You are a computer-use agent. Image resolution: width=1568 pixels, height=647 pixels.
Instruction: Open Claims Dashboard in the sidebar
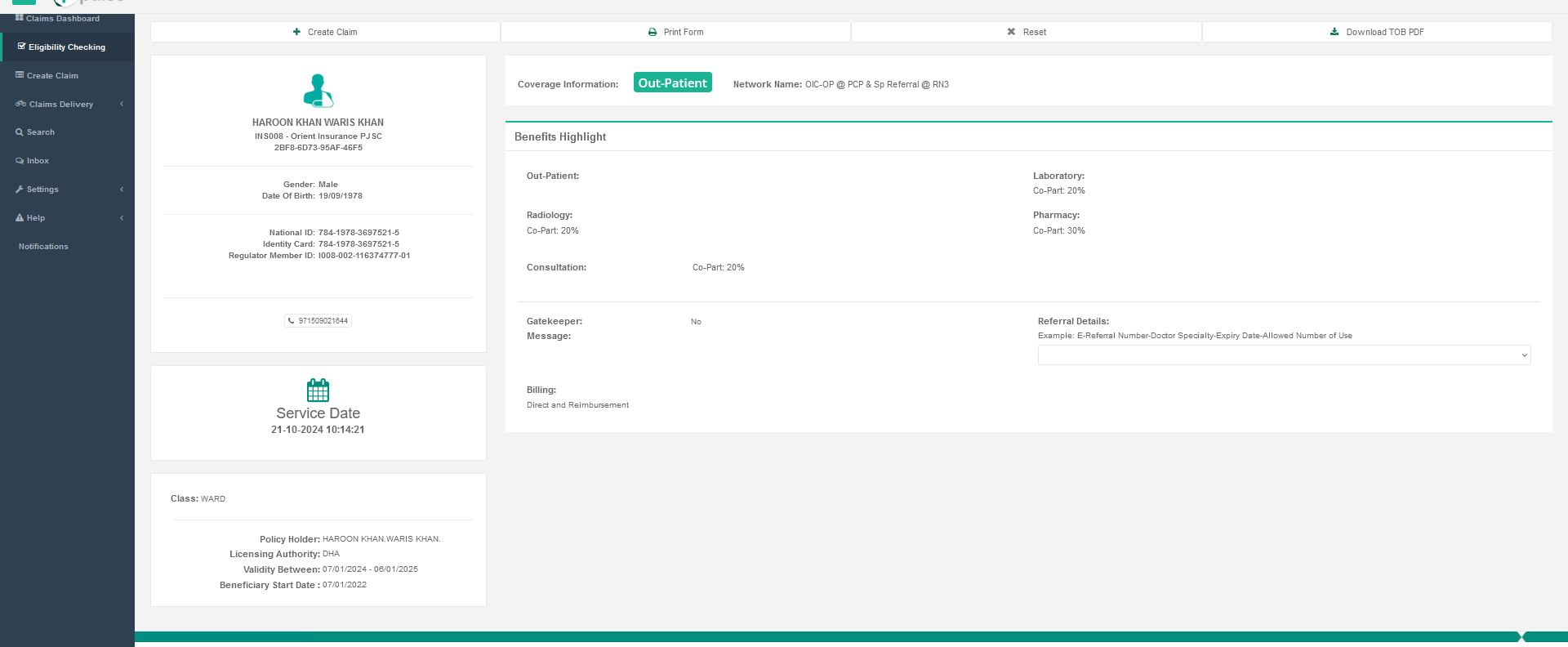(x=62, y=19)
